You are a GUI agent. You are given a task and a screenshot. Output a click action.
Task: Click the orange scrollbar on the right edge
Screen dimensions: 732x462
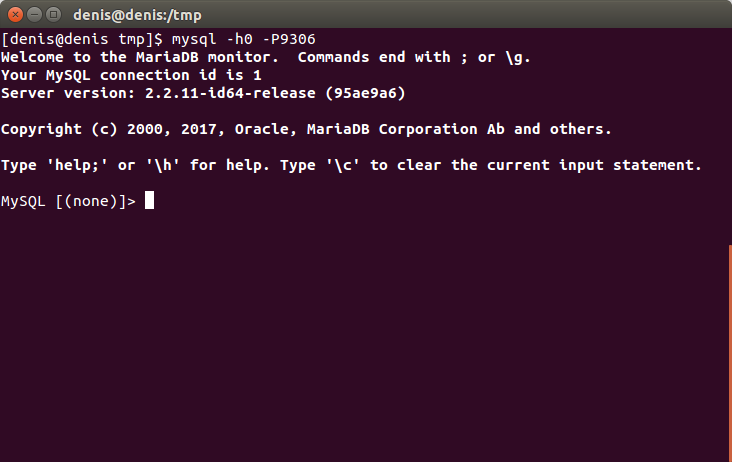pos(730,353)
